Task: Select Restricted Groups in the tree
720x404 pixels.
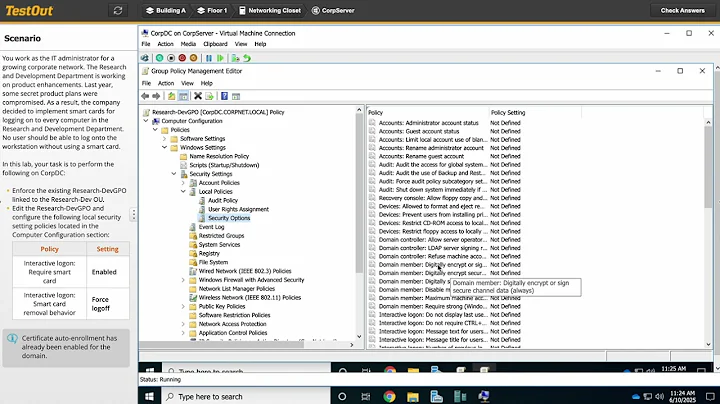Action: tap(221, 236)
